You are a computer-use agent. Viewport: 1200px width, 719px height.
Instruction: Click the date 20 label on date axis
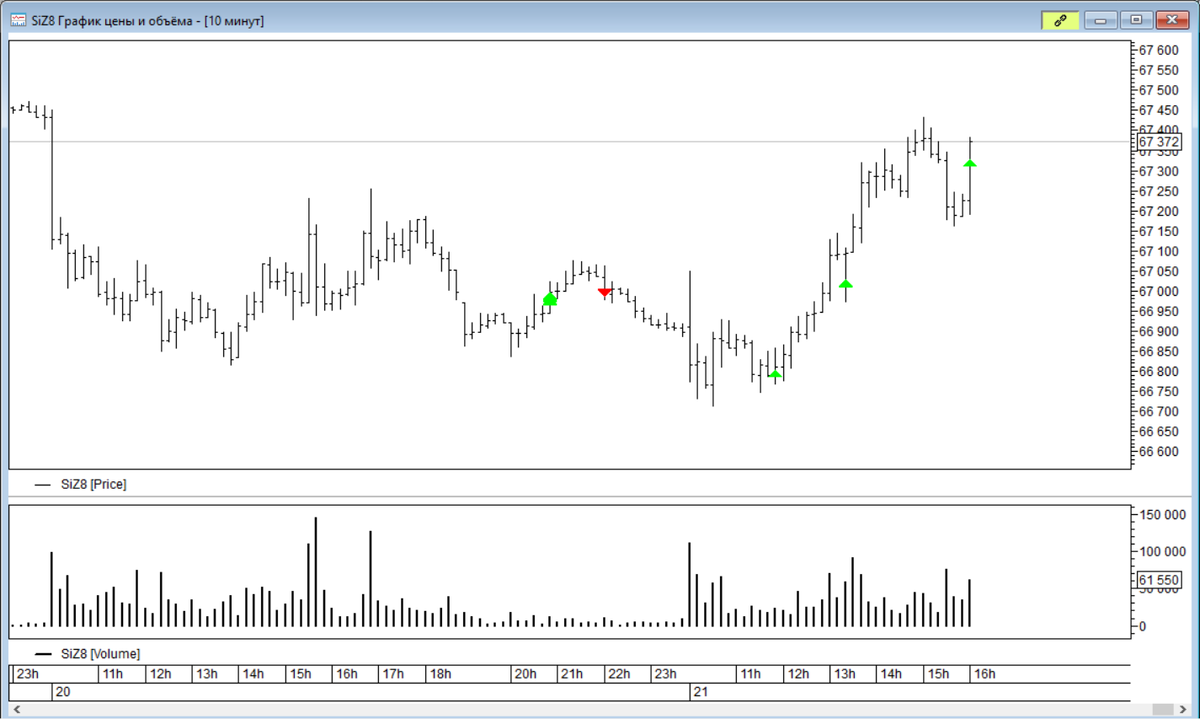point(62,692)
